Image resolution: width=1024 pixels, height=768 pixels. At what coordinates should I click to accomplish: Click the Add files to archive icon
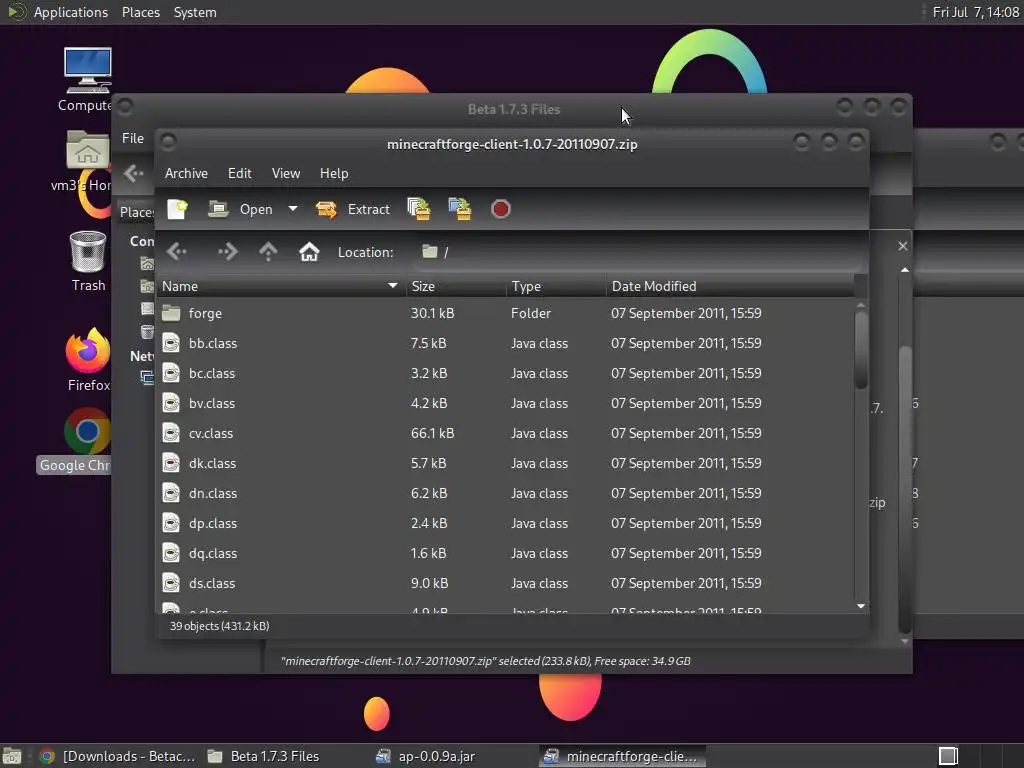tap(419, 210)
